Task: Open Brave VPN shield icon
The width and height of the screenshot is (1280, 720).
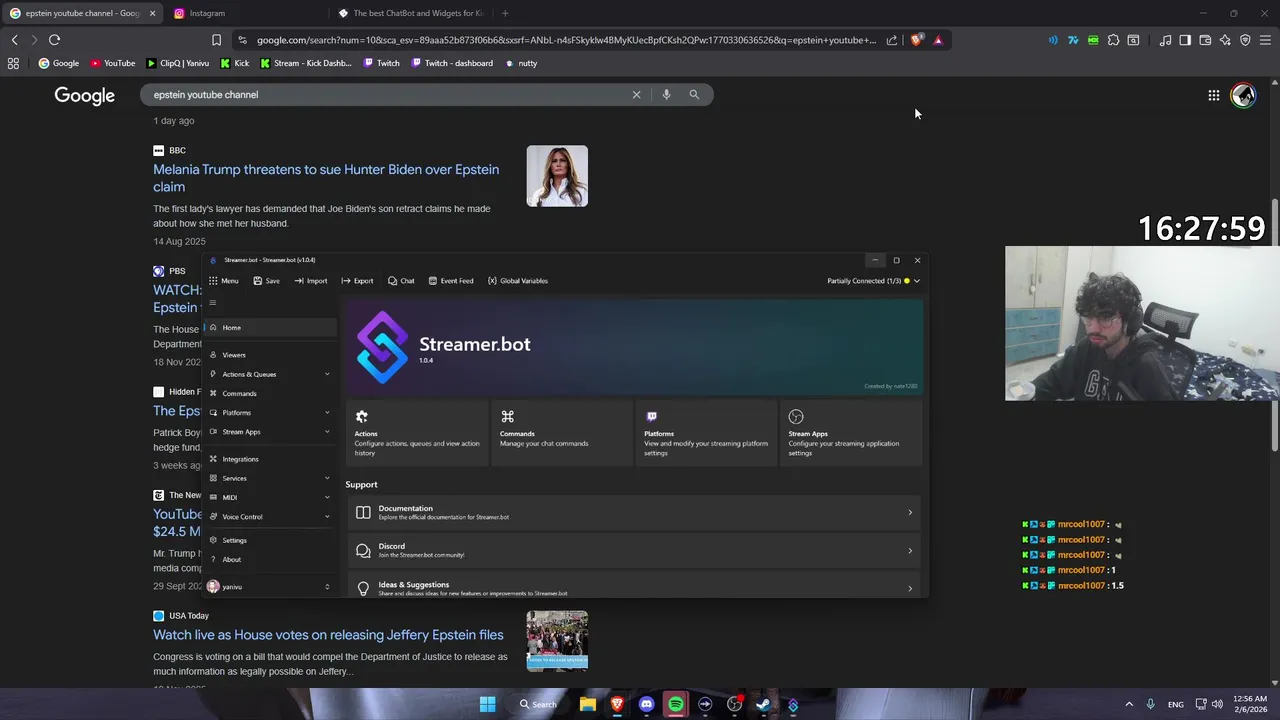Action: click(1245, 40)
